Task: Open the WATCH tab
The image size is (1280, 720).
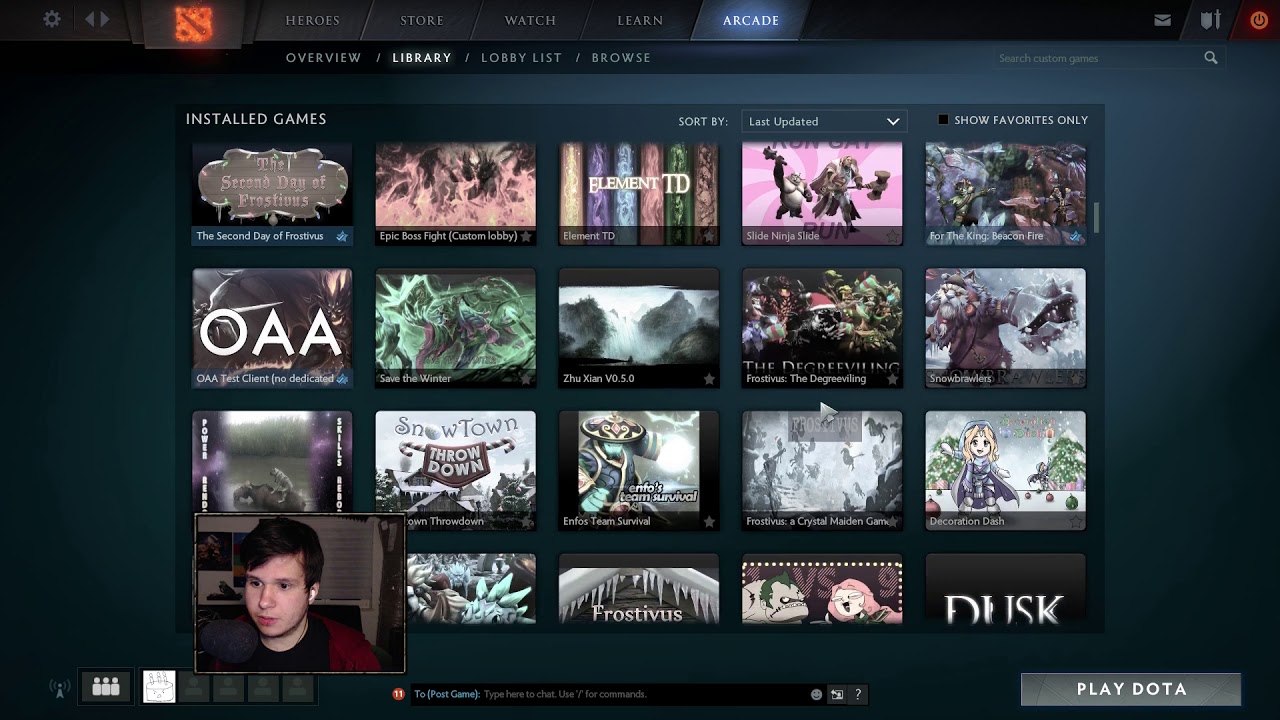Action: pos(530,20)
